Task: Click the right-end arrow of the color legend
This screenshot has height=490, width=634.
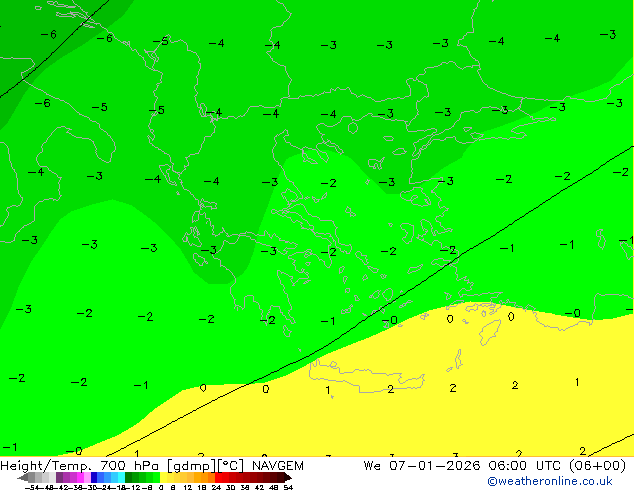Action: coord(288,478)
